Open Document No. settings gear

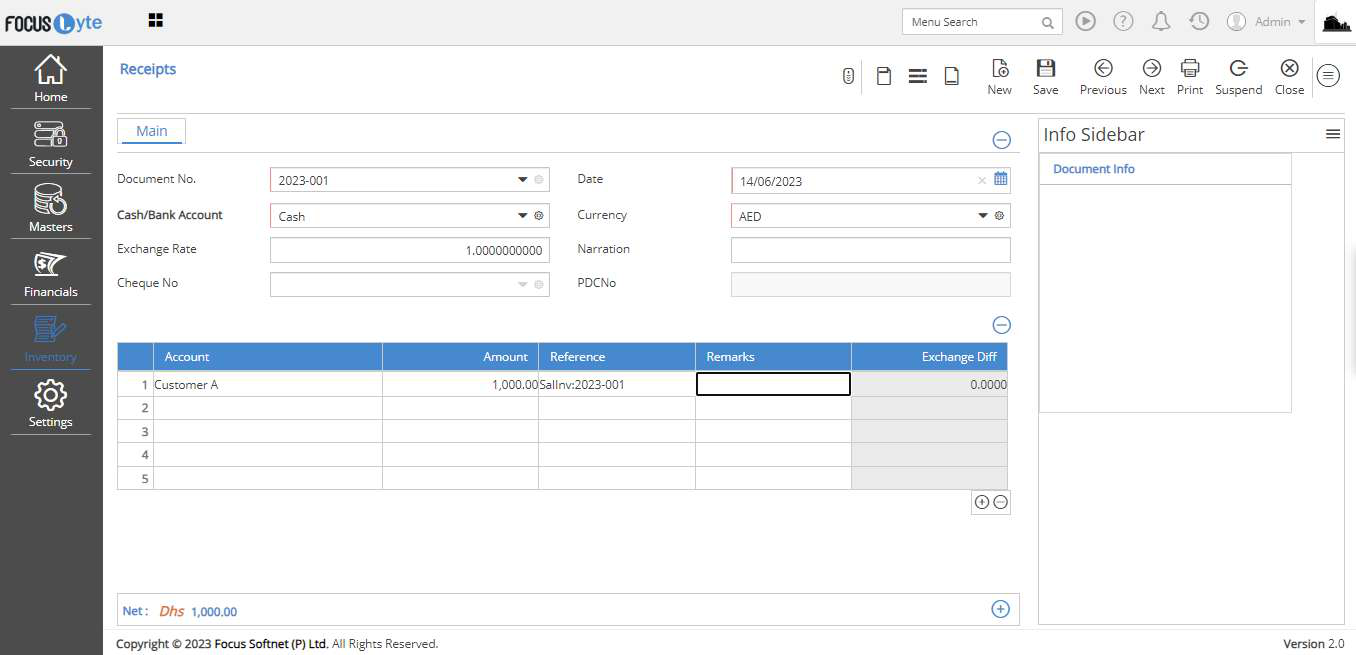[539, 180]
